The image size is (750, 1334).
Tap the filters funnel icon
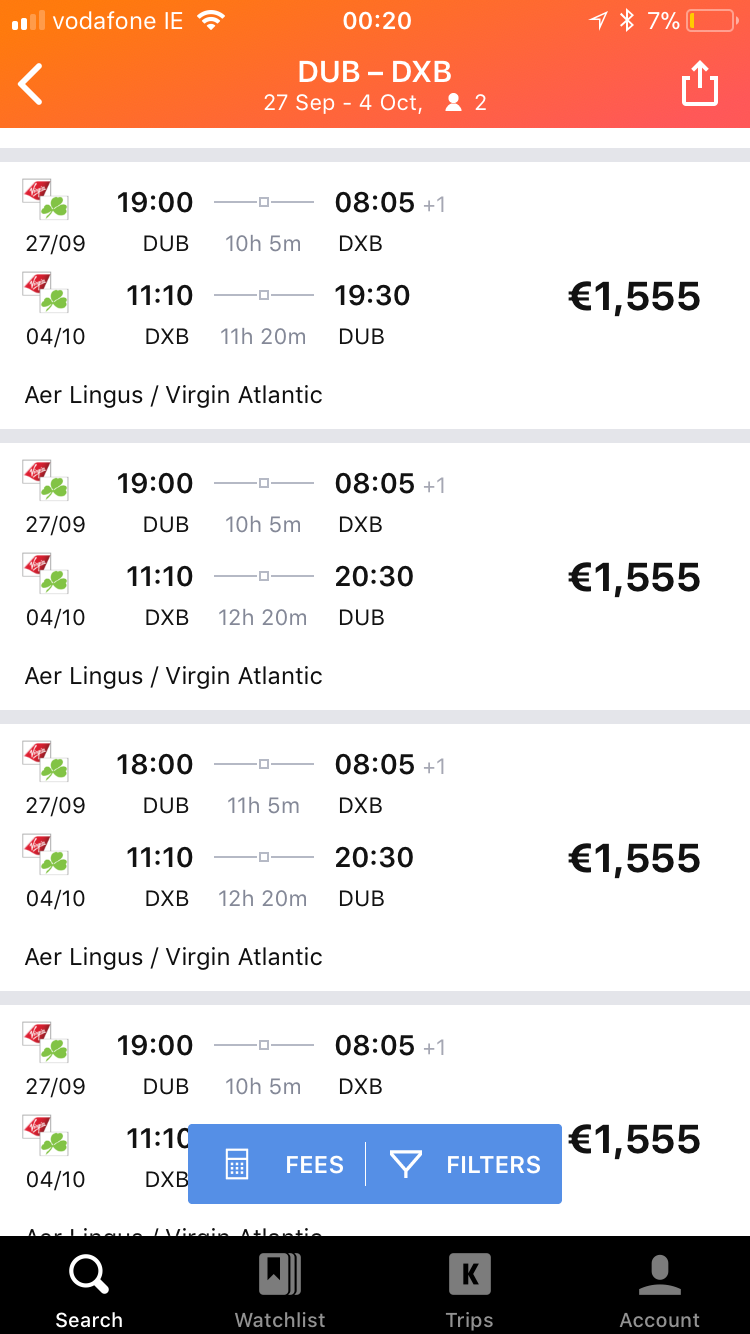[x=405, y=1164]
